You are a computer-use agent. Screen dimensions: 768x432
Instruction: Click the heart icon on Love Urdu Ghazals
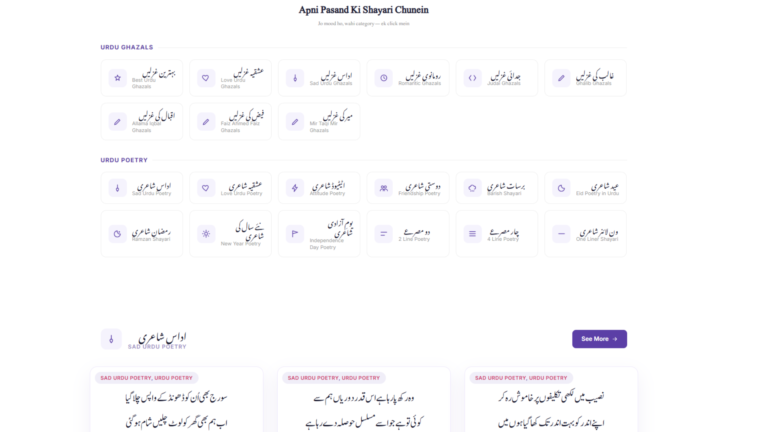(x=206, y=78)
